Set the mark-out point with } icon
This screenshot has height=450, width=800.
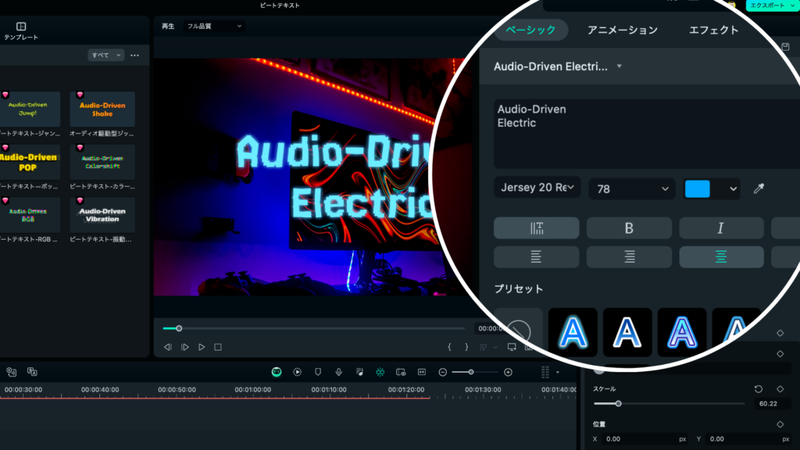coord(466,347)
